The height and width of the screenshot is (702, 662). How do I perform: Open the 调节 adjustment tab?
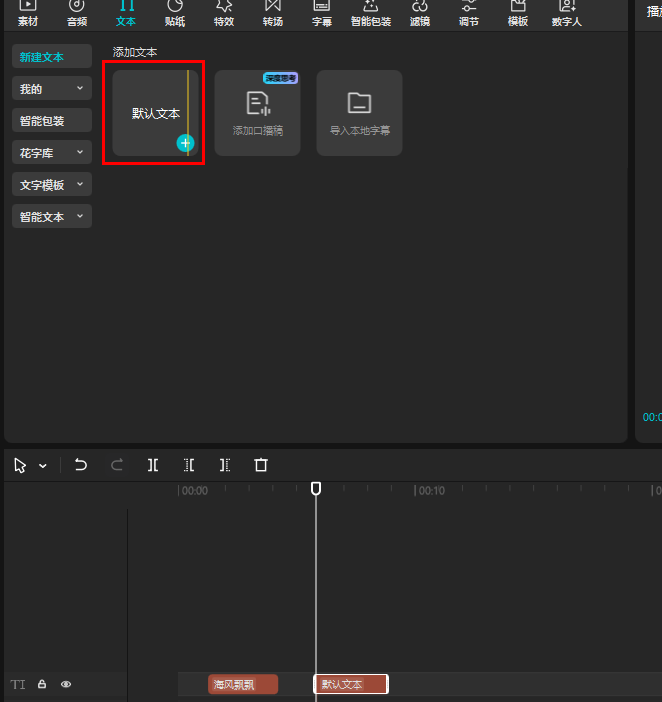click(469, 13)
